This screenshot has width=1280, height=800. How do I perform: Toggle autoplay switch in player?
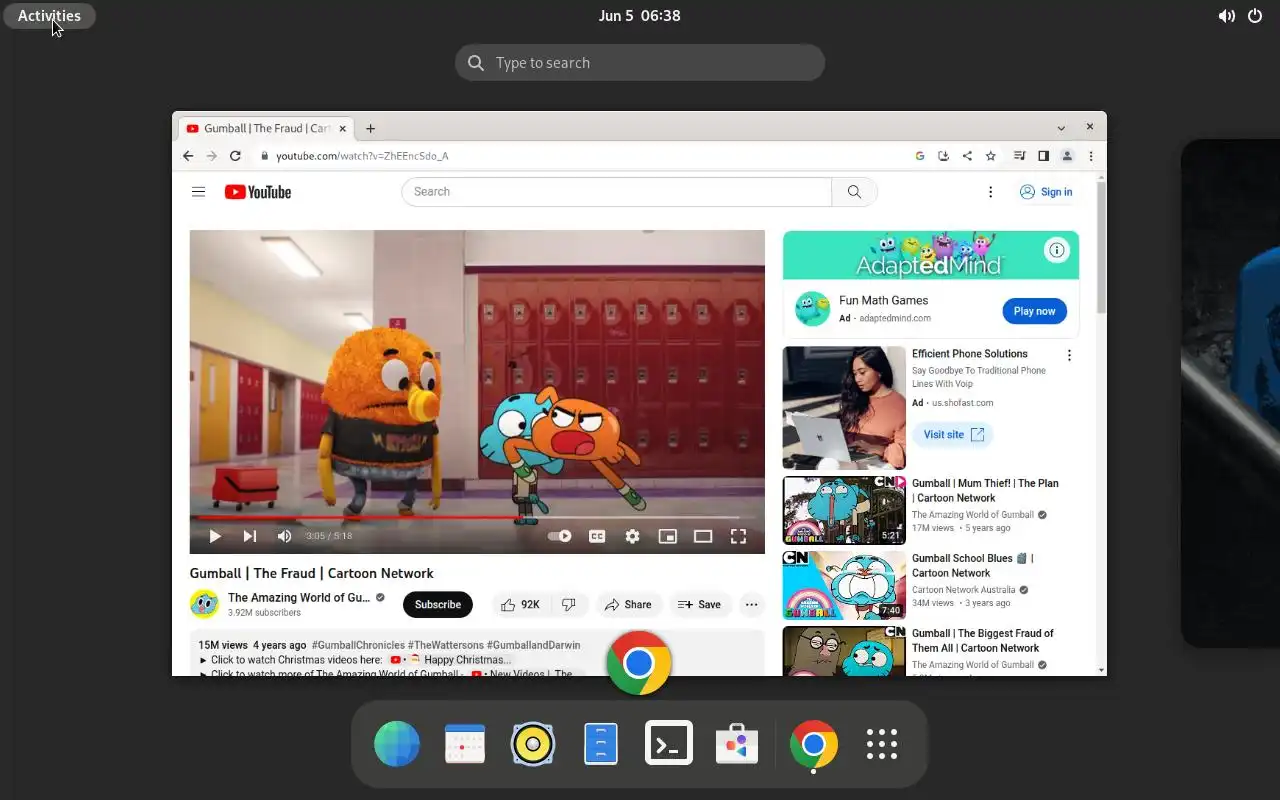click(x=560, y=536)
